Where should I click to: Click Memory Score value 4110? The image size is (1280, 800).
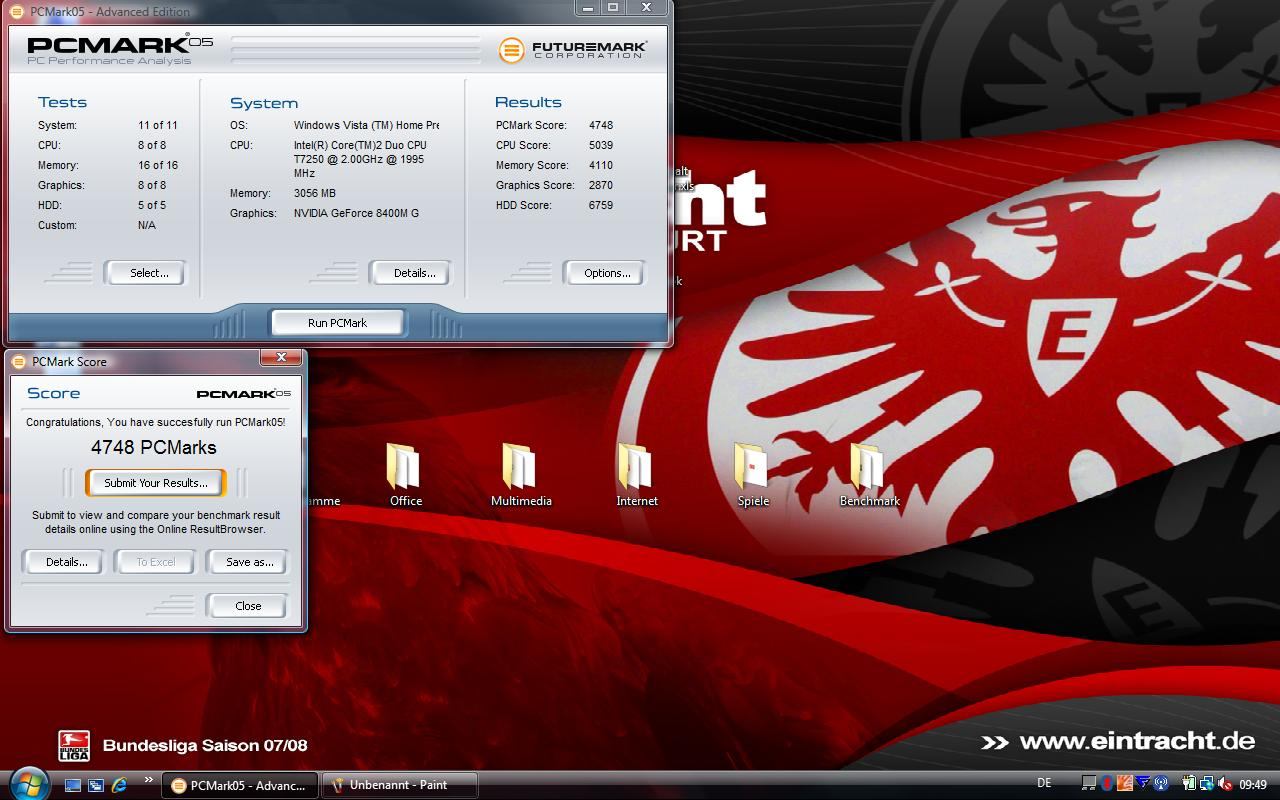601,165
